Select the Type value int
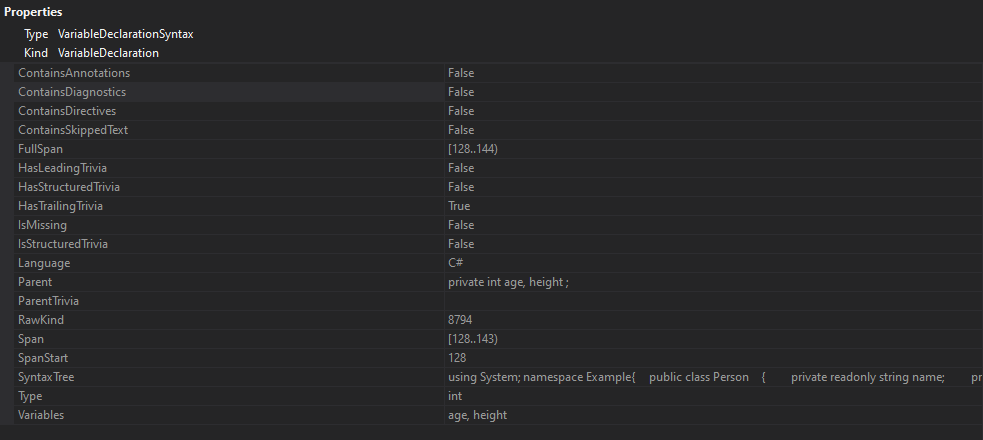 point(455,396)
